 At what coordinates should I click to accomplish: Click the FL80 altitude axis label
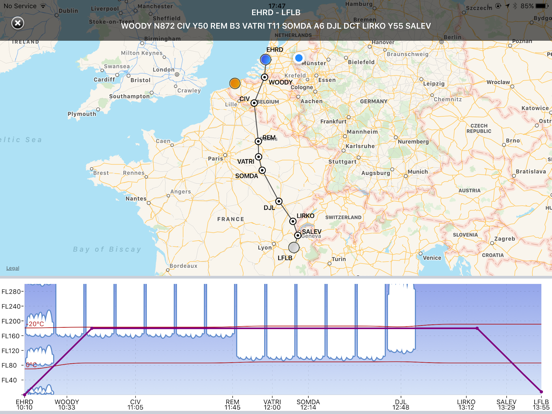[10, 365]
